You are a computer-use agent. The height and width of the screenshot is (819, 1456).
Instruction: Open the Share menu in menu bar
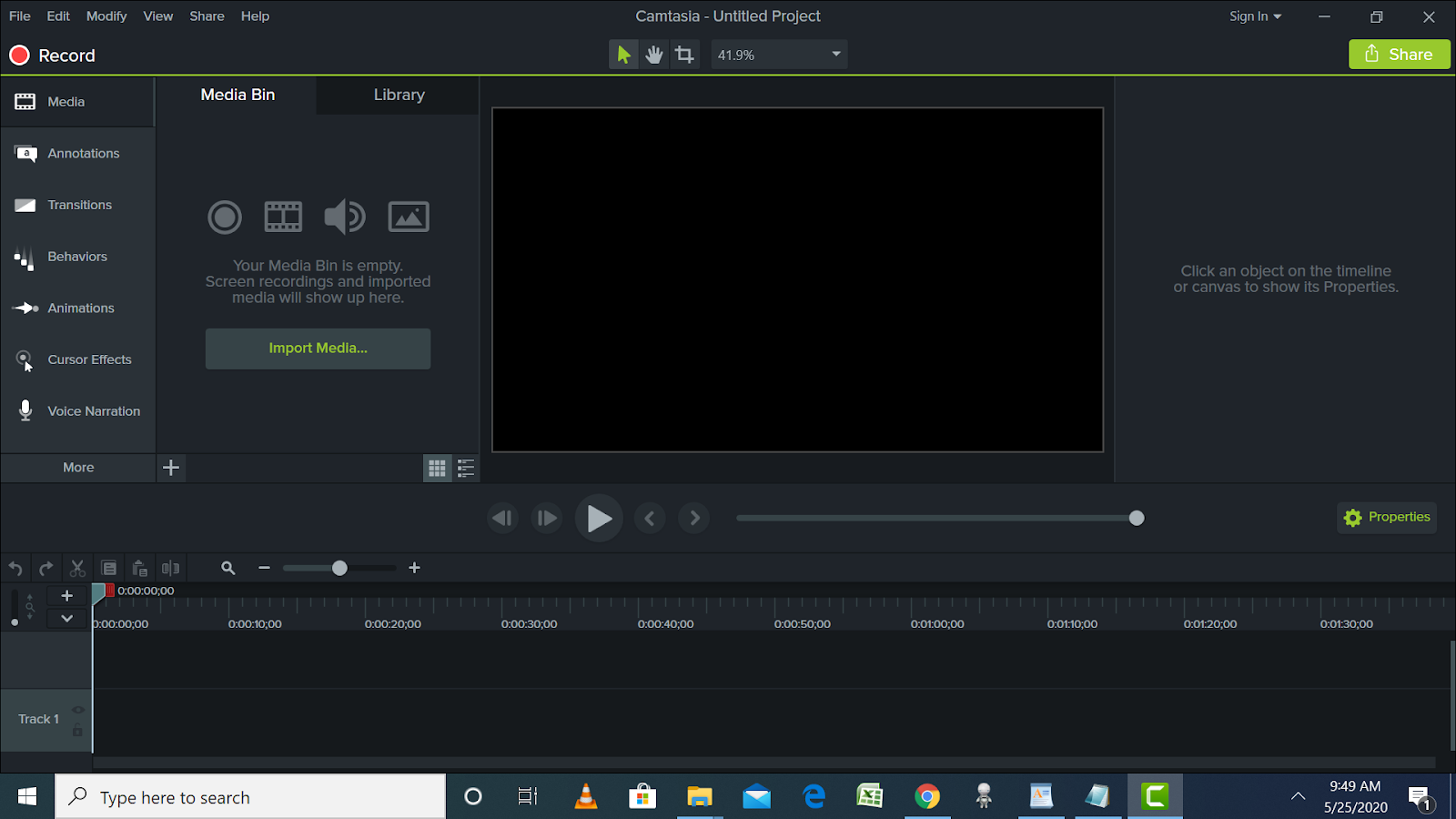click(207, 16)
